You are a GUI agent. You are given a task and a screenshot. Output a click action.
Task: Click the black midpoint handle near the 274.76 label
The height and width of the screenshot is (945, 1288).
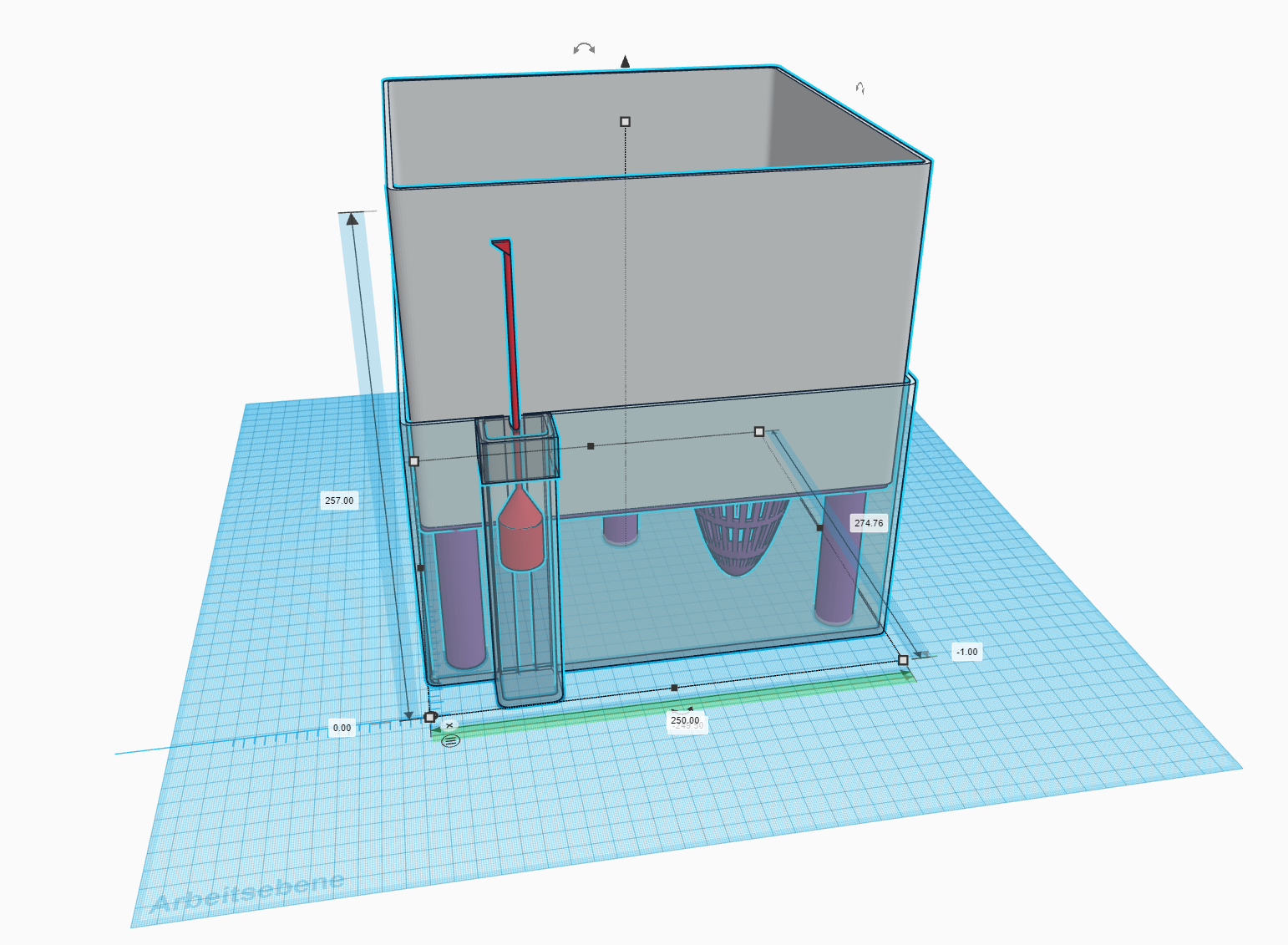coord(819,528)
